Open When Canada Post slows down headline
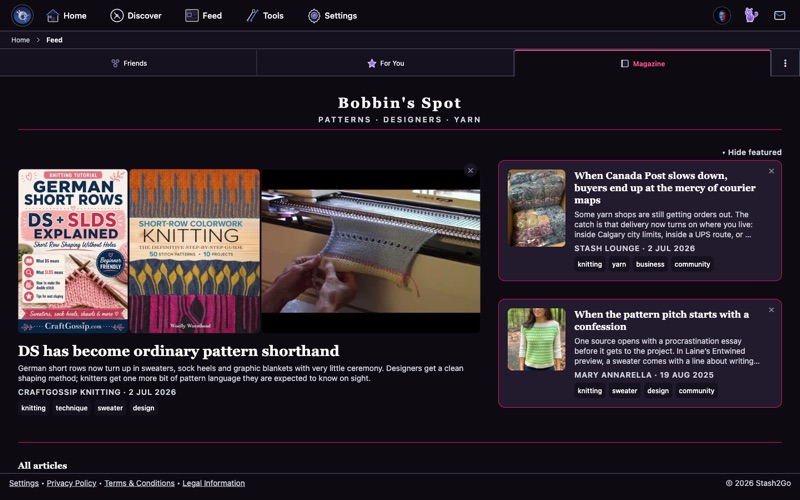Viewport: 800px width, 500px height. (665, 188)
